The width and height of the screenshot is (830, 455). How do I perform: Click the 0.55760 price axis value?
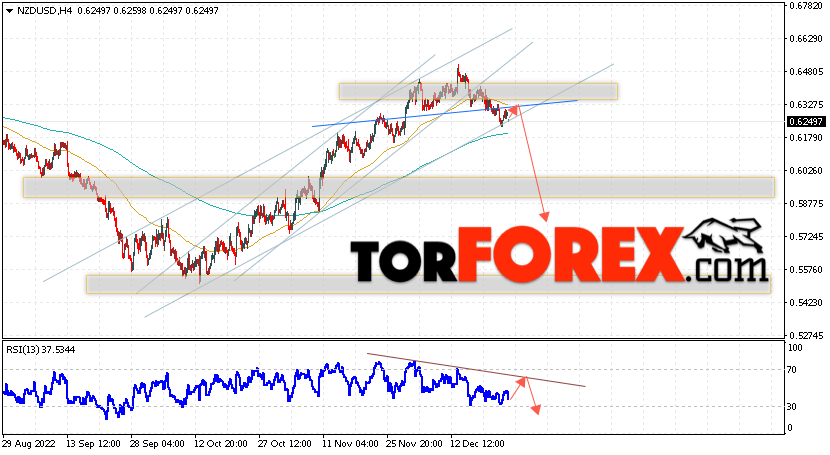click(x=806, y=270)
